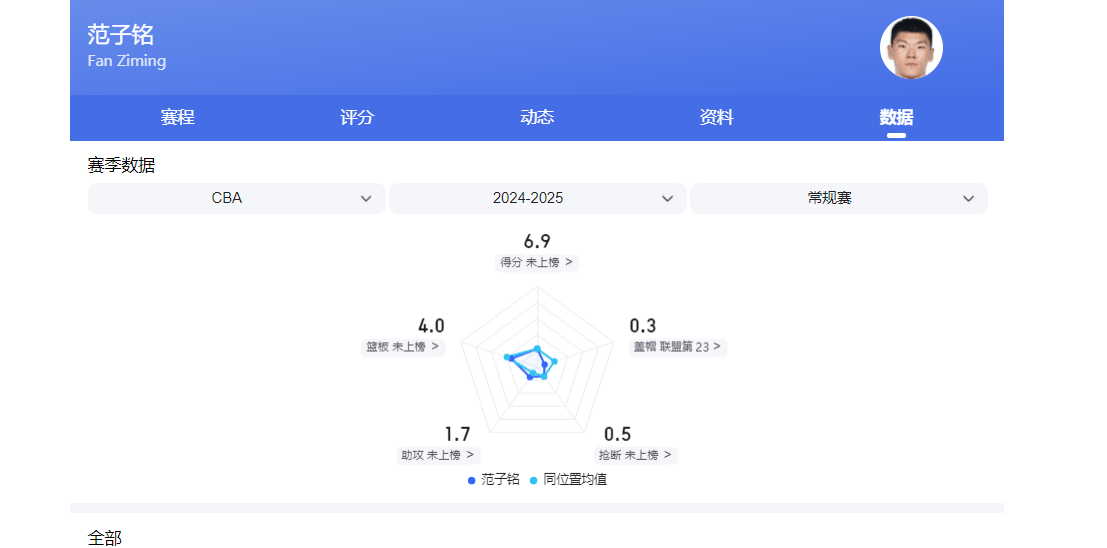Click Fan Ziming's avatar photo
This screenshot has height=548, width=1107.
[911, 48]
